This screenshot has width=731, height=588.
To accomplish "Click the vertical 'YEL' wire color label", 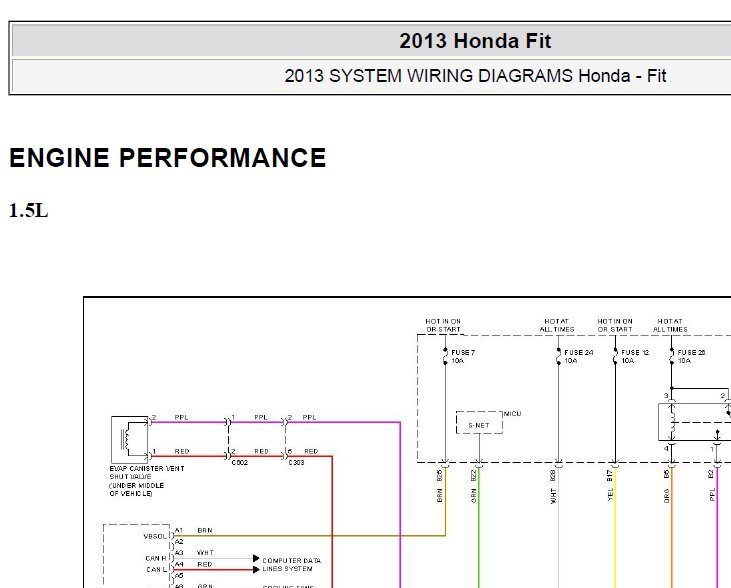I will pyautogui.click(x=610, y=495).
